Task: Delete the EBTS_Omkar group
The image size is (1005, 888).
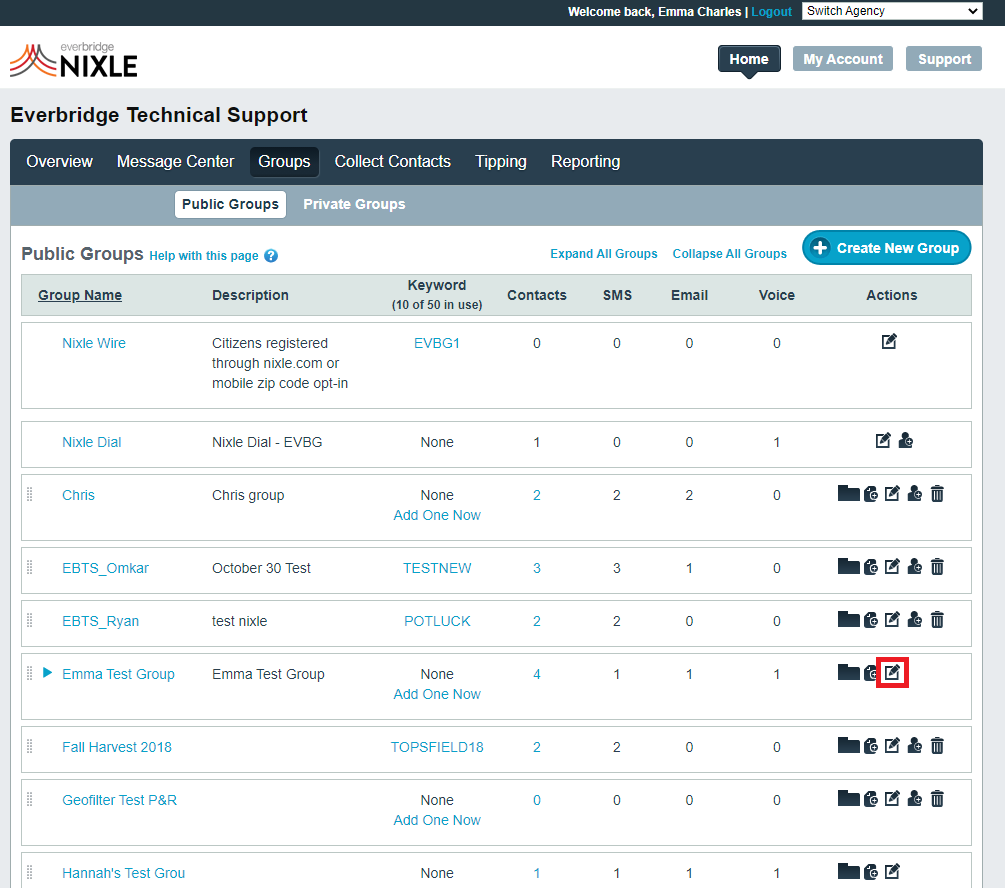Action: tap(937, 567)
